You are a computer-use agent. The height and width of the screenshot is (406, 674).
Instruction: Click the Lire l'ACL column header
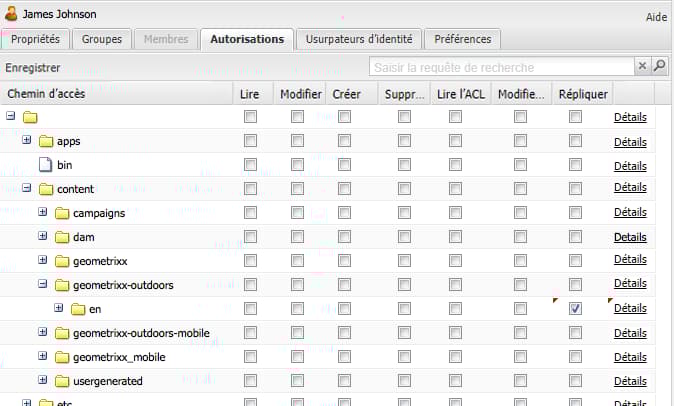tap(461, 94)
